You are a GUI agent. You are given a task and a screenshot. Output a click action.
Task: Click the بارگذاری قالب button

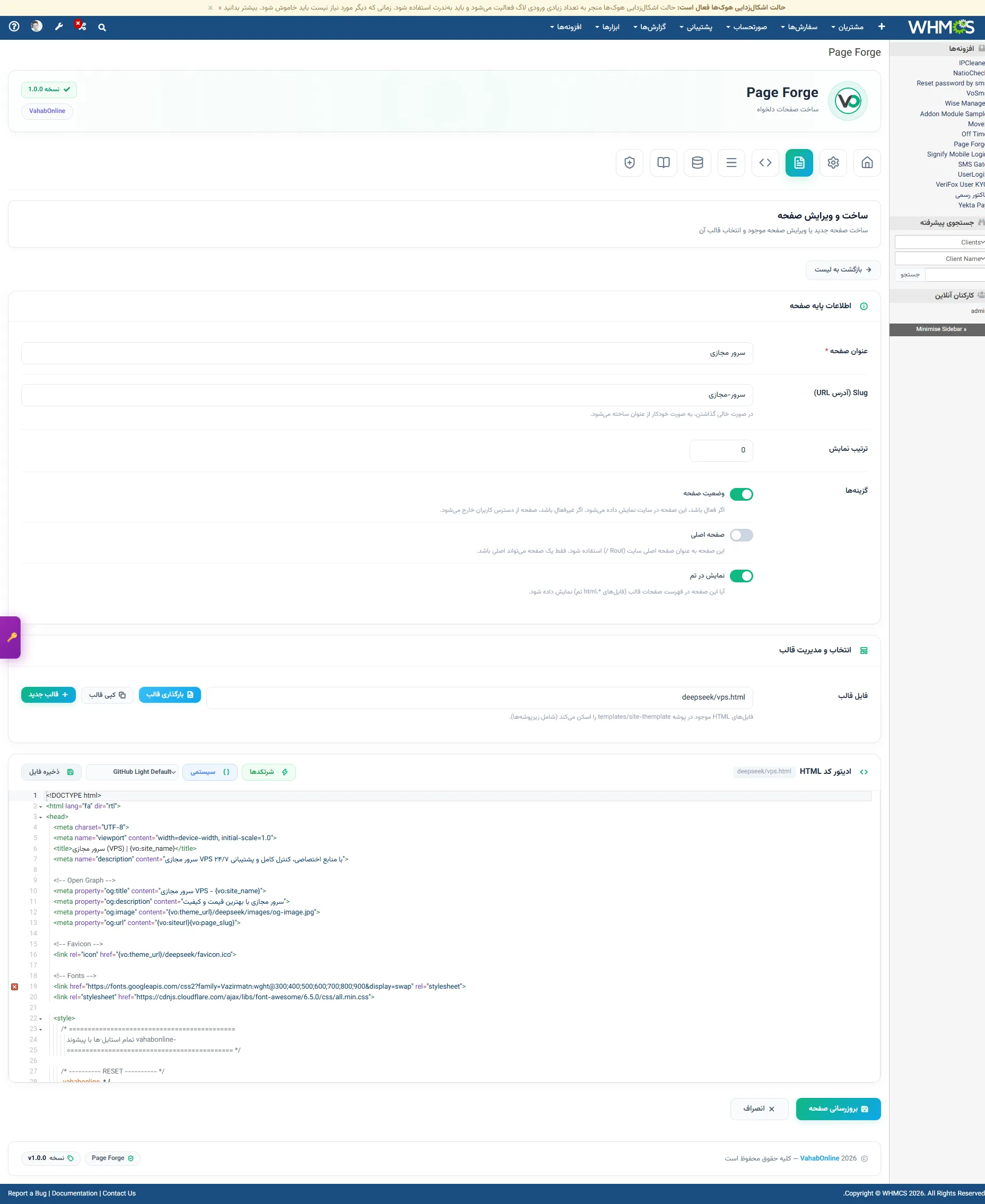click(170, 695)
